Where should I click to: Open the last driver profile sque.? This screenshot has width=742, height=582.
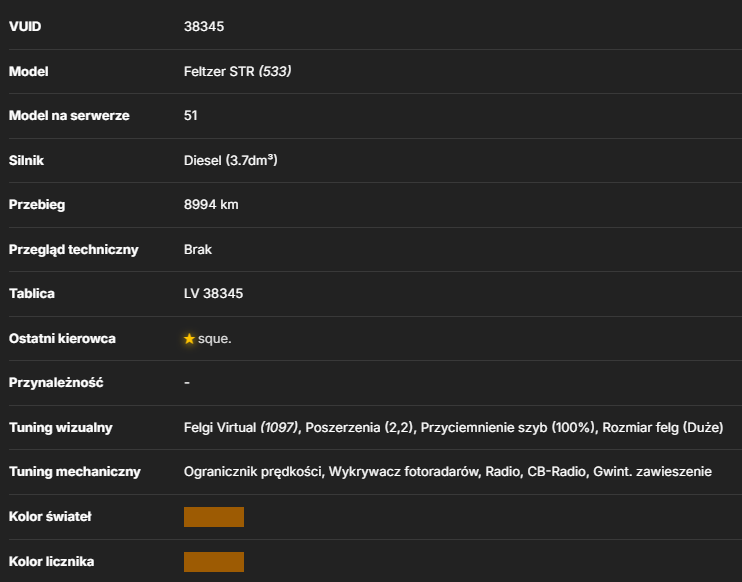click(214, 339)
